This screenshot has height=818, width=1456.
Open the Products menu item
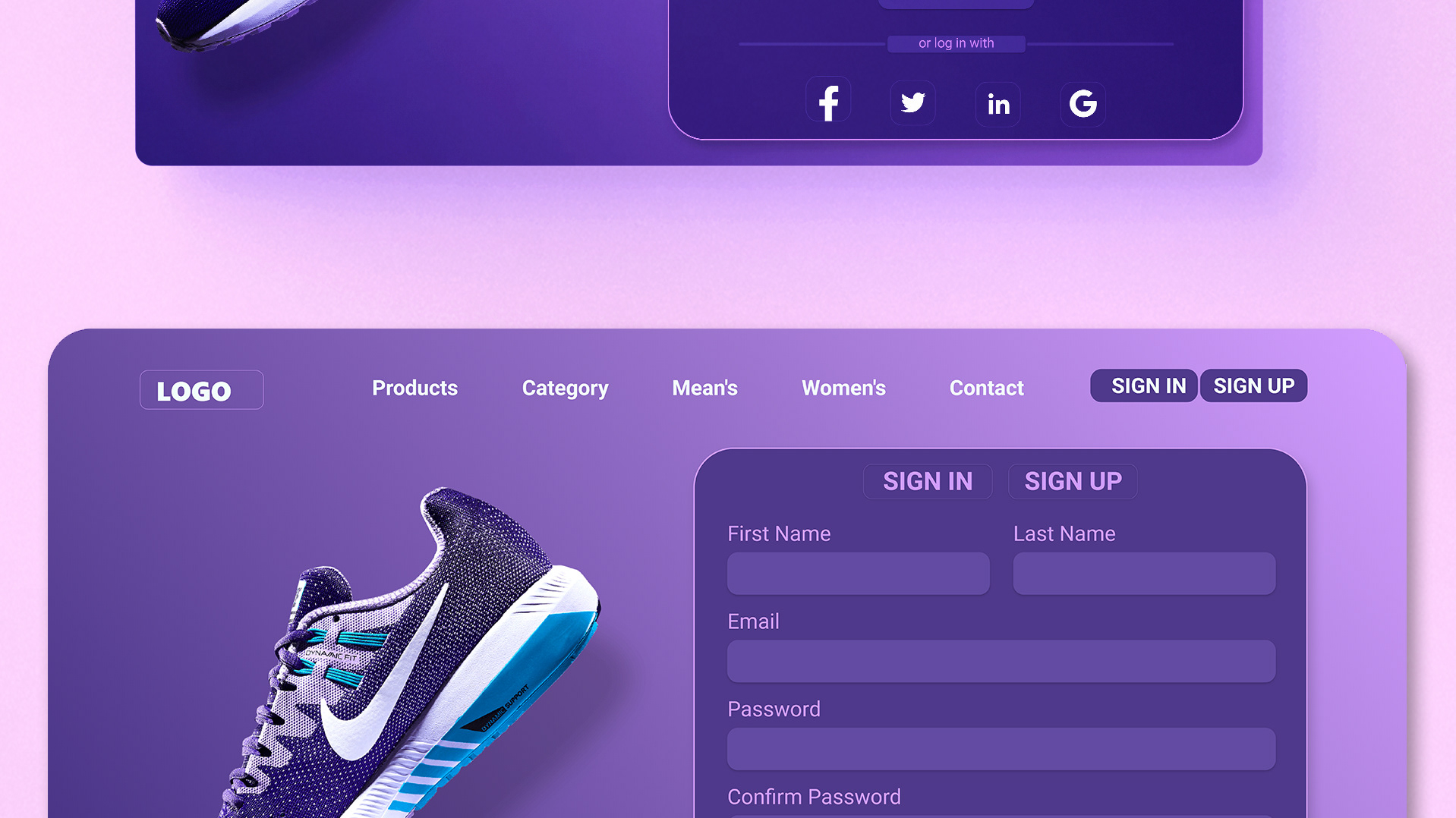click(414, 388)
